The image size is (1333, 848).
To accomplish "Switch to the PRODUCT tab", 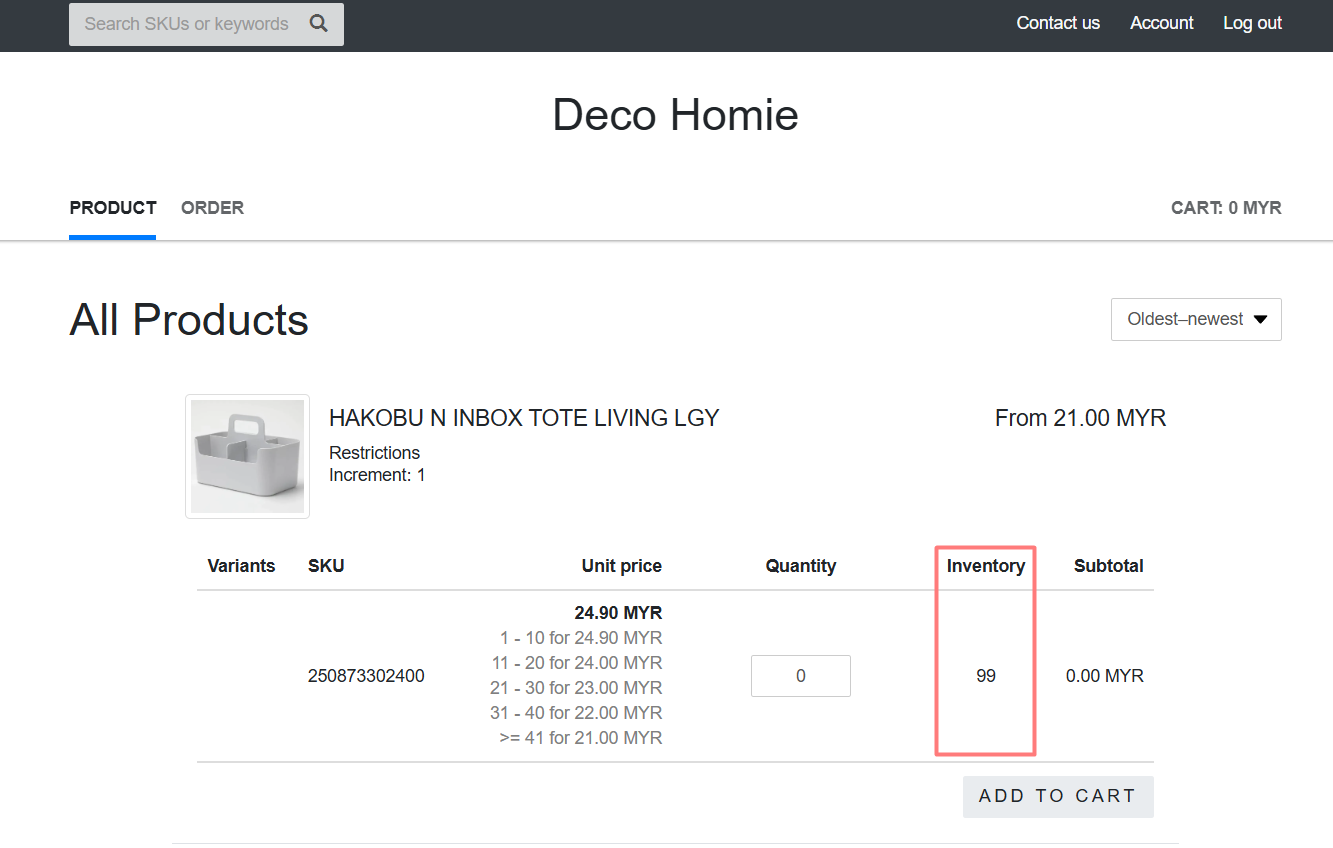I will (x=113, y=208).
